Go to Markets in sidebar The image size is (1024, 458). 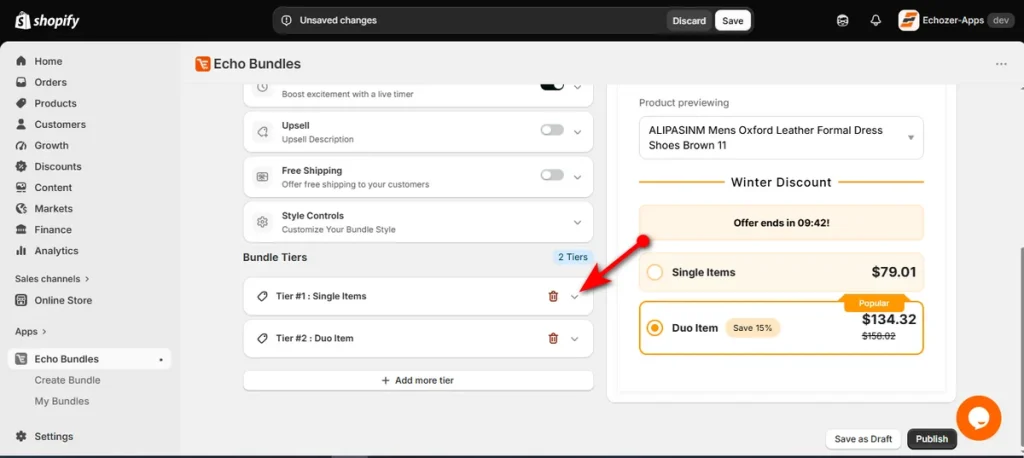(x=54, y=208)
